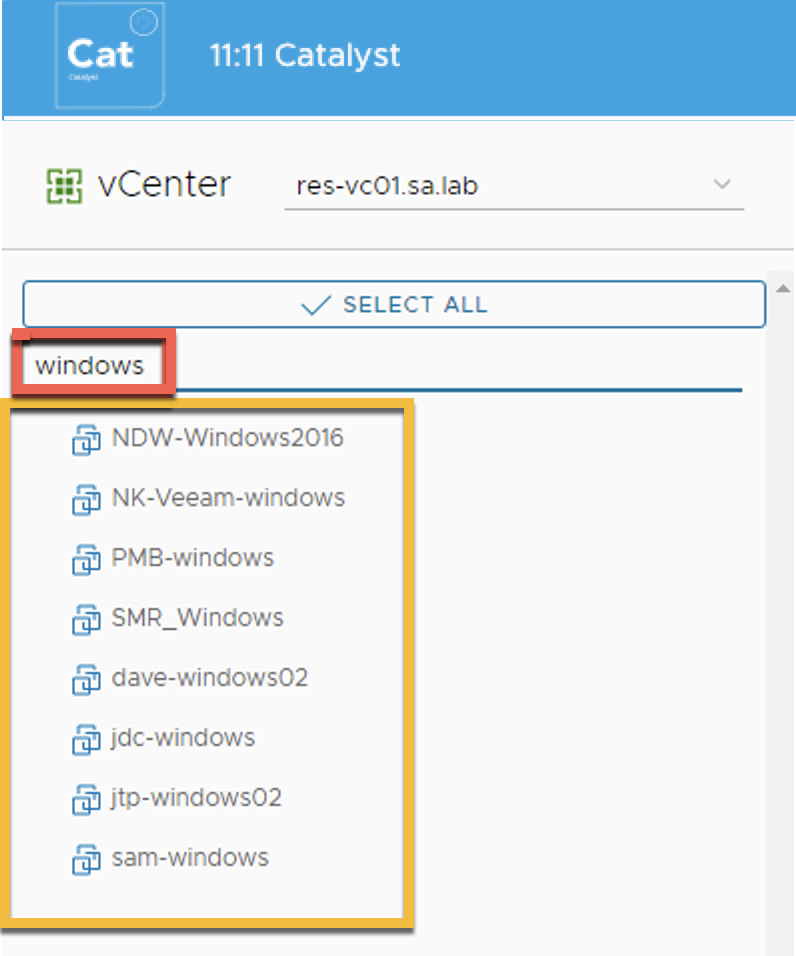This screenshot has height=956, width=796.
Task: Click the VM icon beside SMR_Windows
Action: pos(87,619)
